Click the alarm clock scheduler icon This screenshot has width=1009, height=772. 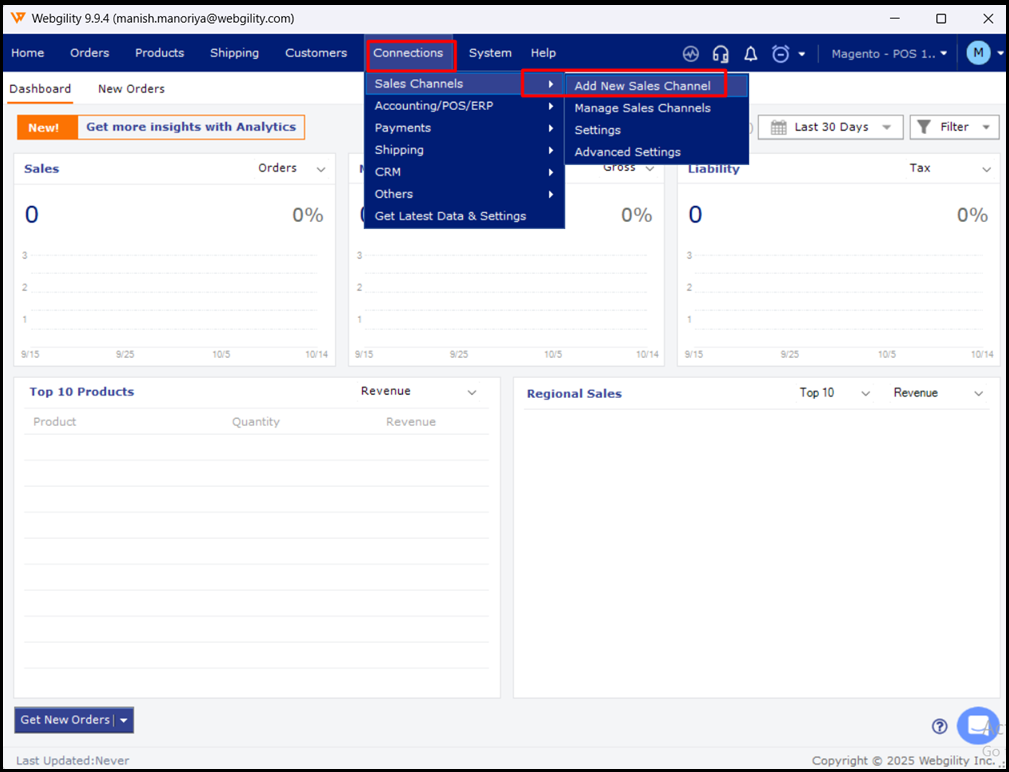pos(781,54)
